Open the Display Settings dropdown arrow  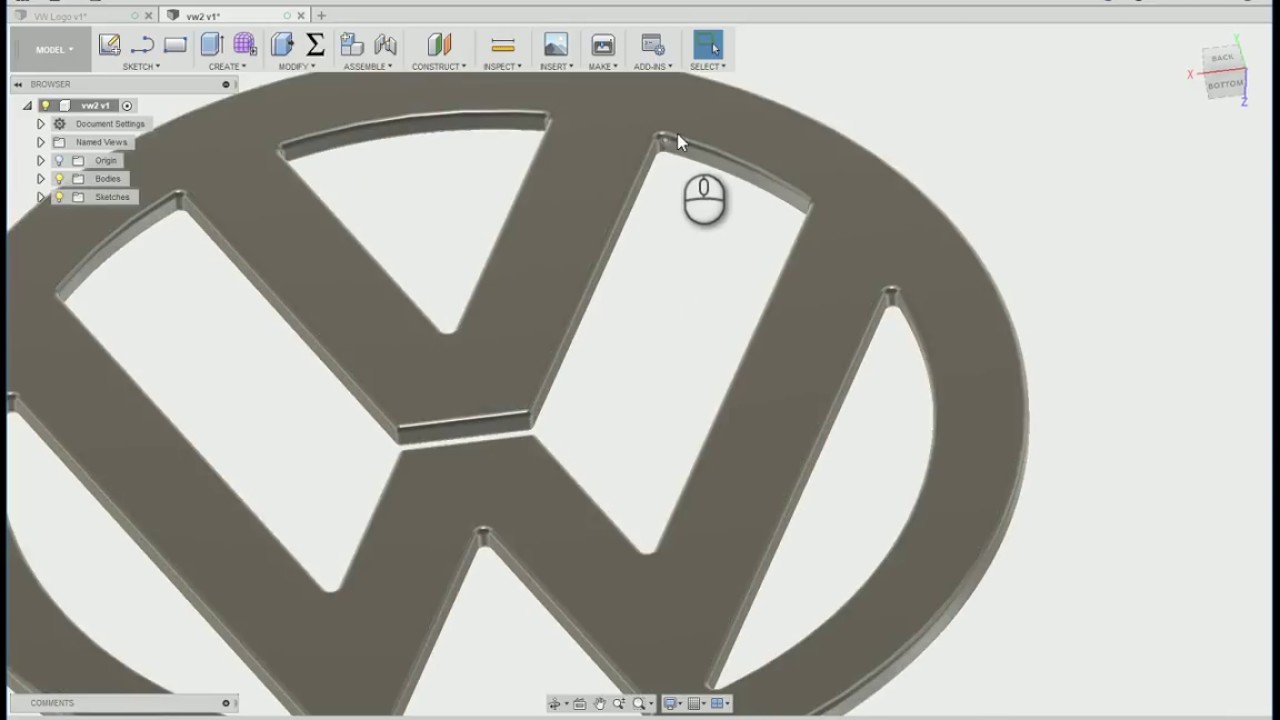(682, 705)
